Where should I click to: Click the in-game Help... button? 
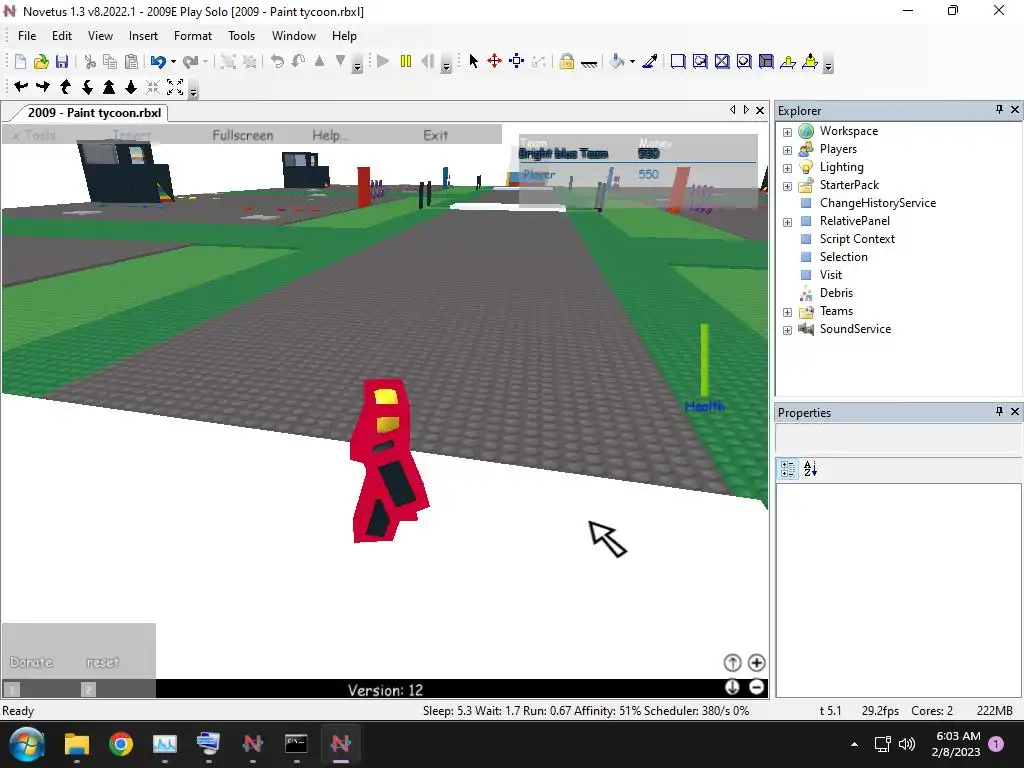(330, 135)
